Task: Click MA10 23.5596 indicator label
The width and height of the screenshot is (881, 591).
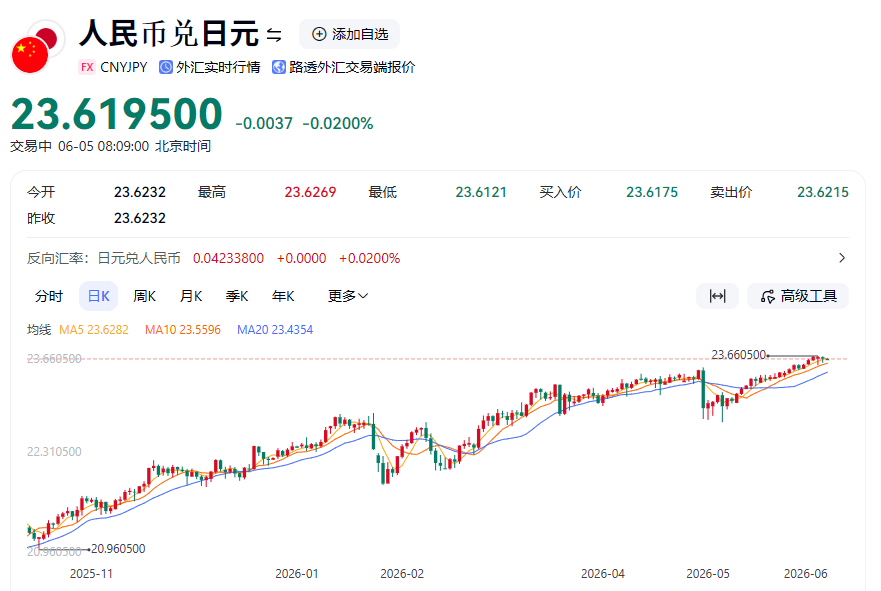Action: tap(183, 330)
